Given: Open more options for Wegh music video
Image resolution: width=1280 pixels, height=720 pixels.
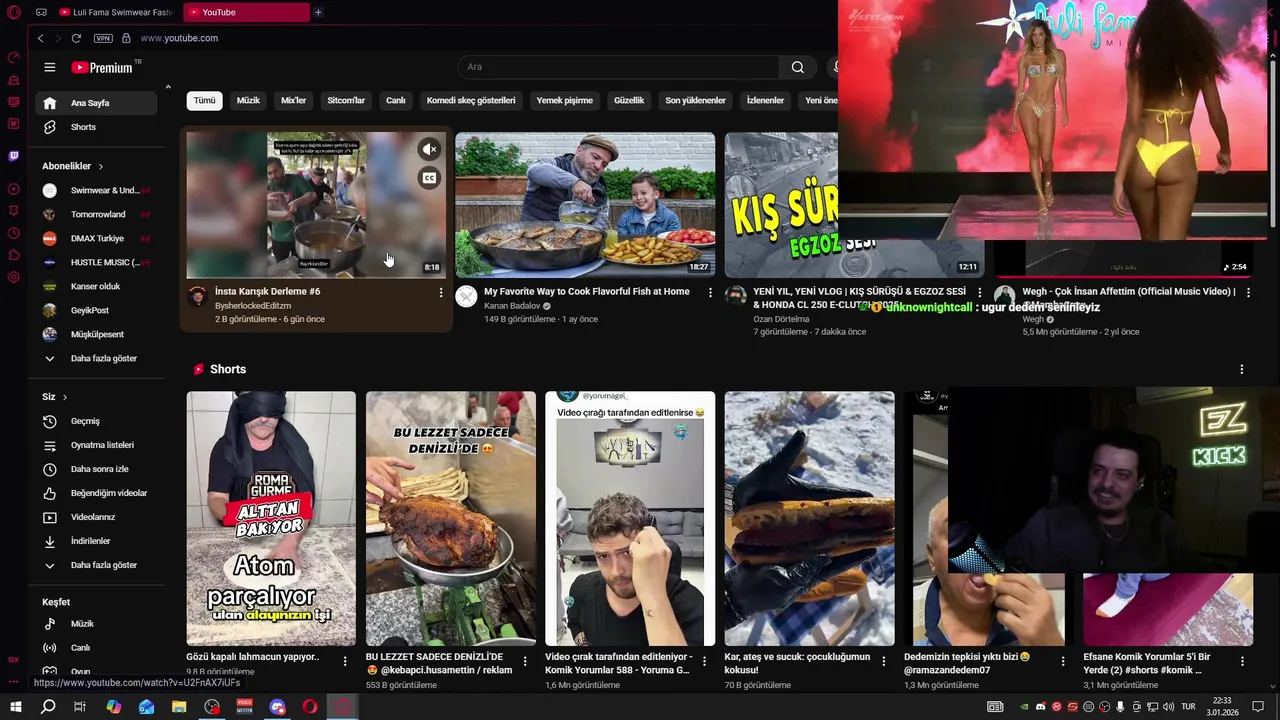Looking at the screenshot, I should click(1248, 292).
